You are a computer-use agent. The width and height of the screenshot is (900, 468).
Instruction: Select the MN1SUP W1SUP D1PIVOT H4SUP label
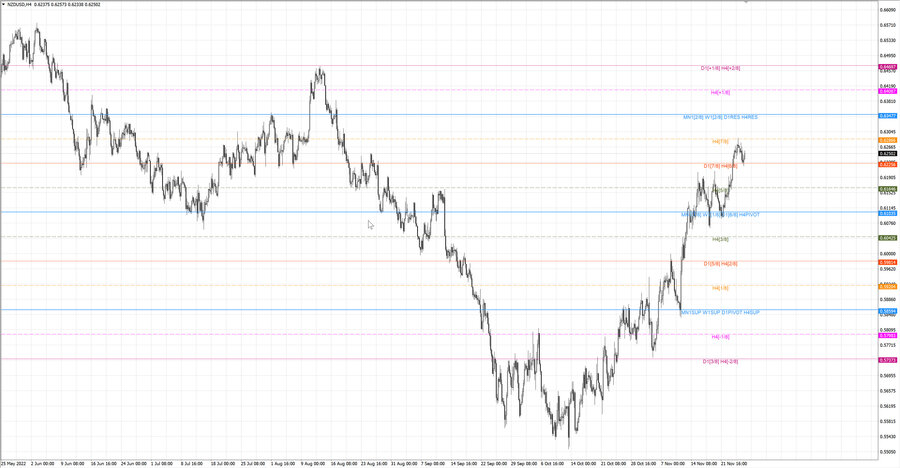click(x=720, y=313)
